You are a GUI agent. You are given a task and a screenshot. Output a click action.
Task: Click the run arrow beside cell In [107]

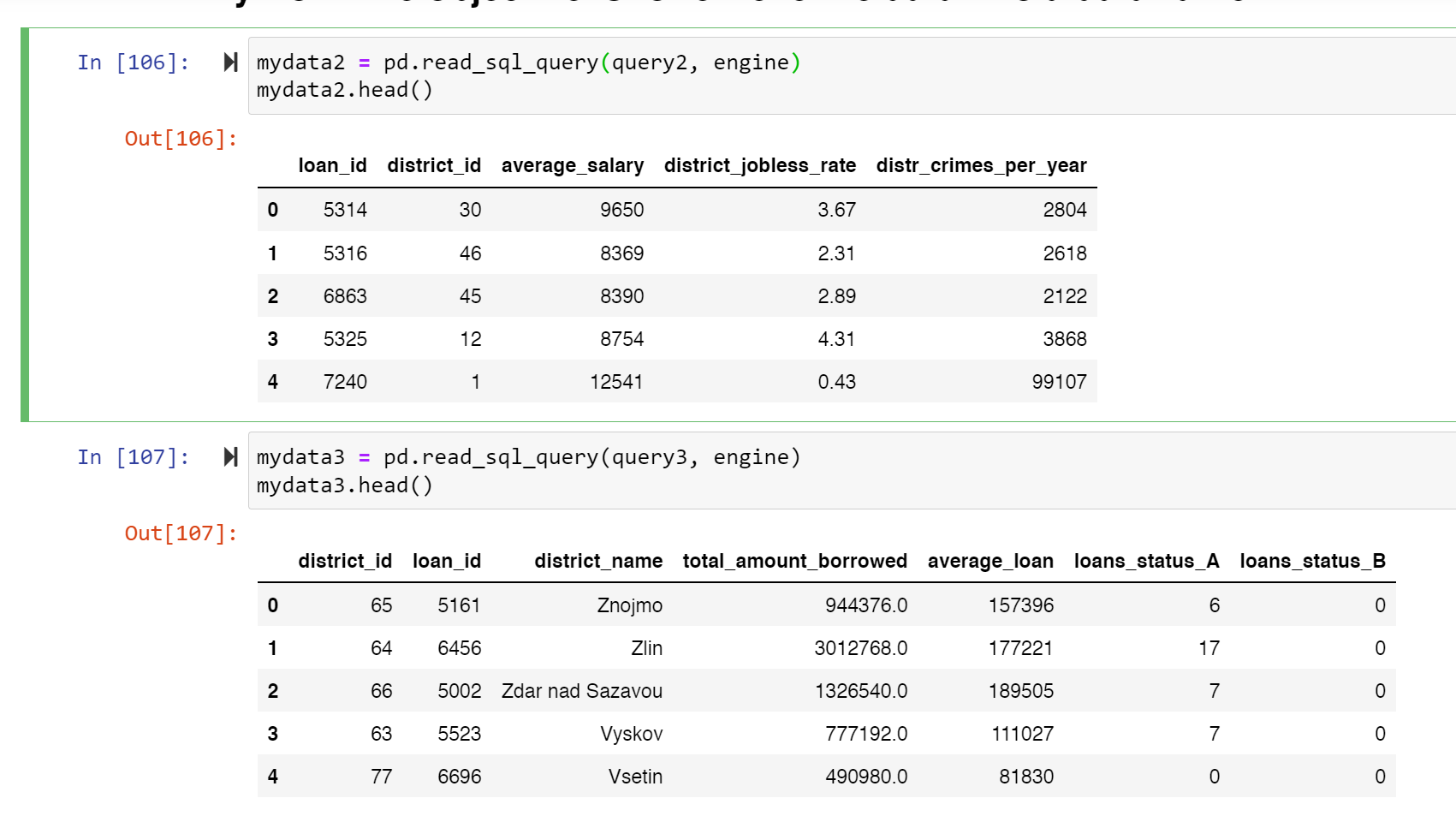229,457
